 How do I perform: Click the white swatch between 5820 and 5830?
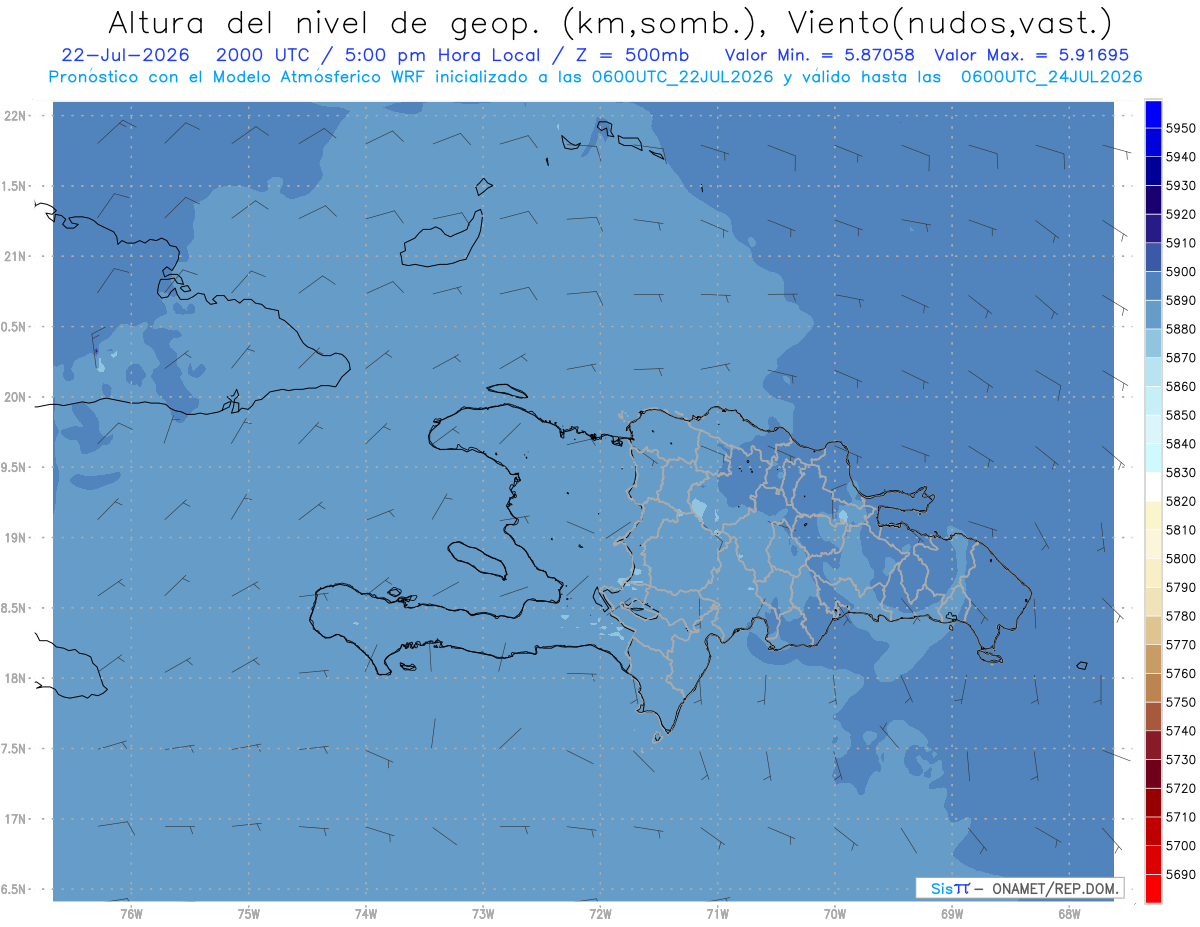point(1153,487)
